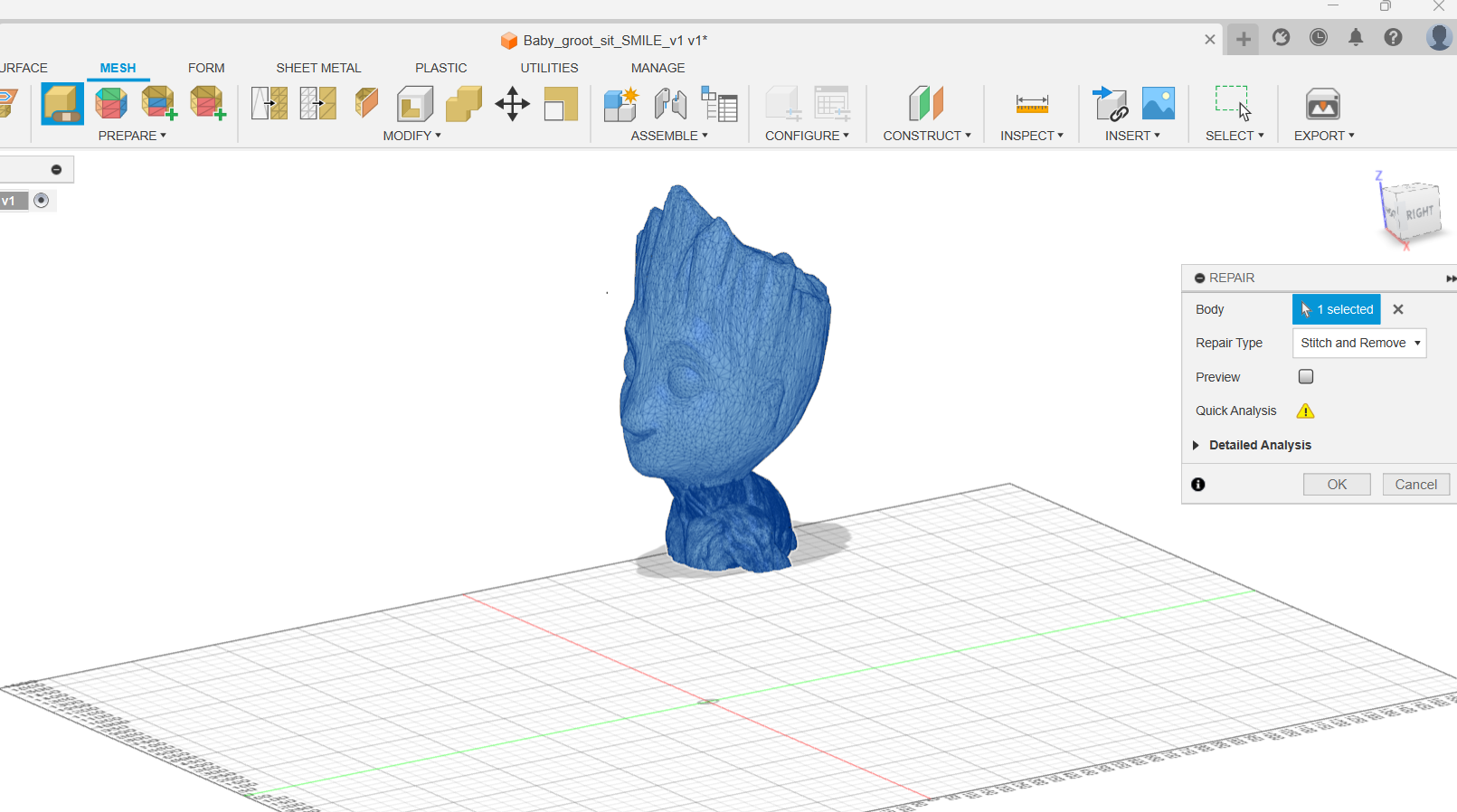Image resolution: width=1457 pixels, height=812 pixels.
Task: Open the notifications bell icon
Action: click(x=1356, y=37)
